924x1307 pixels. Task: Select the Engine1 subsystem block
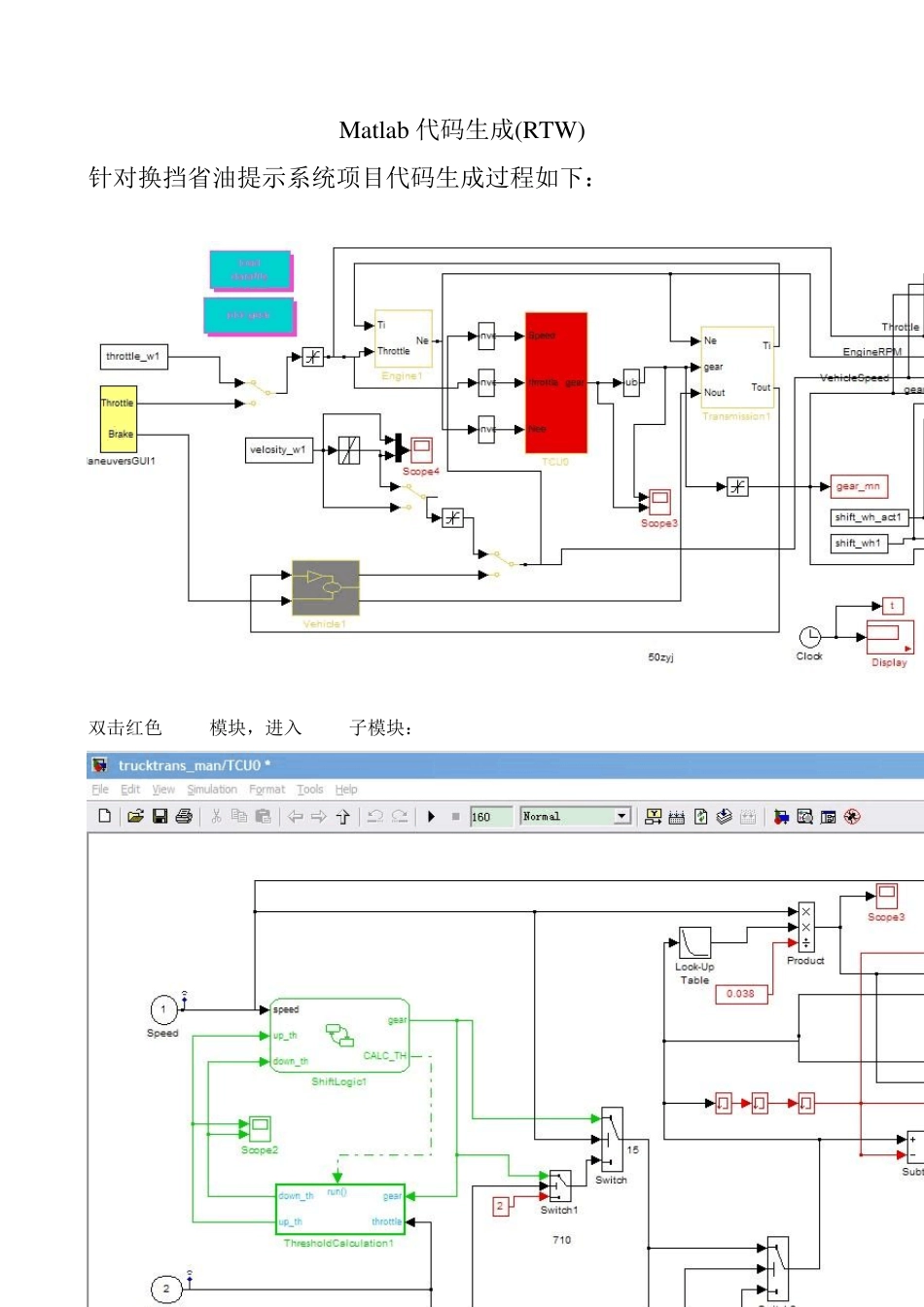pyautogui.click(x=404, y=338)
